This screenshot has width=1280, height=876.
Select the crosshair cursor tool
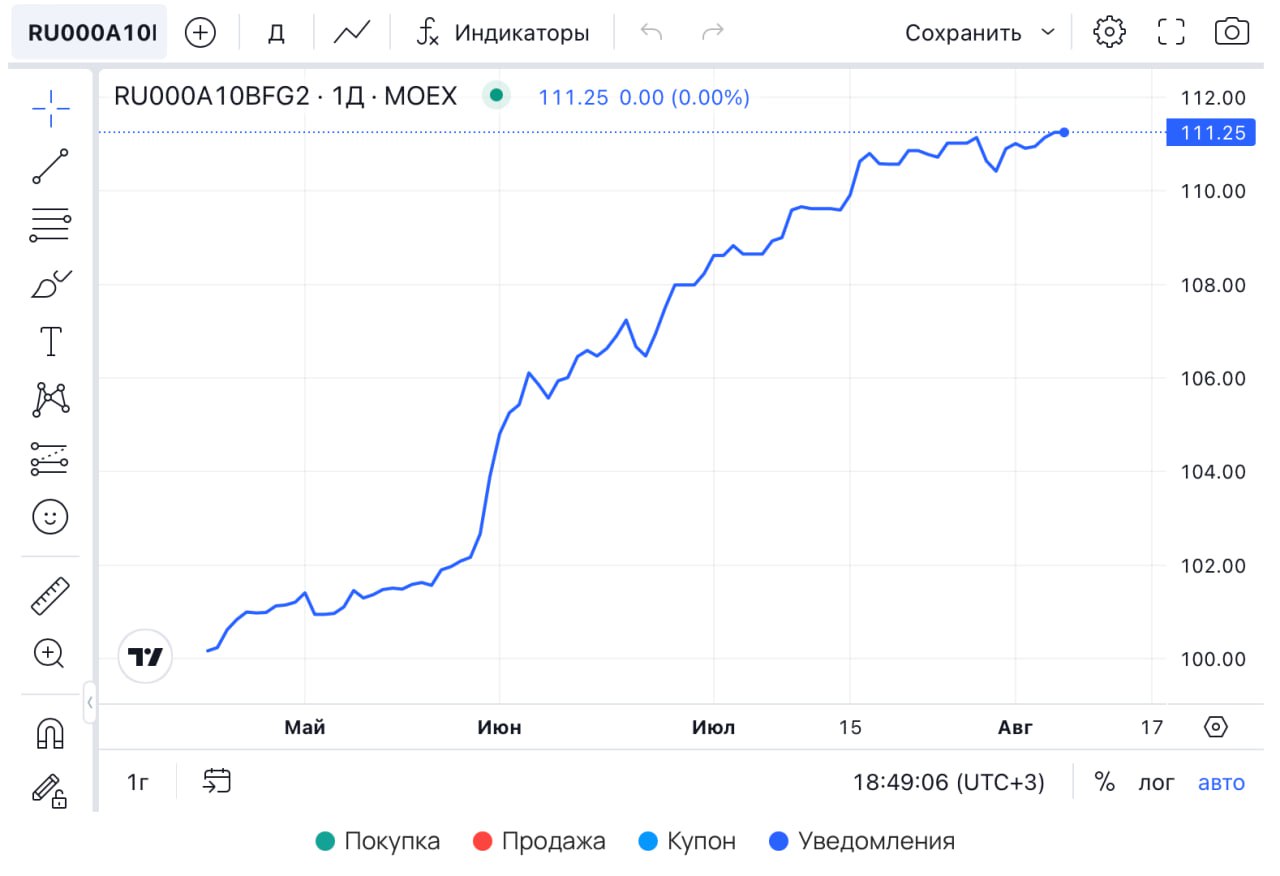coord(50,108)
